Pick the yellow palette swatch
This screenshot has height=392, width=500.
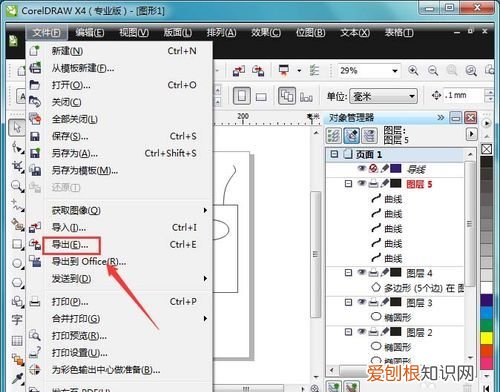pyautogui.click(x=487, y=338)
